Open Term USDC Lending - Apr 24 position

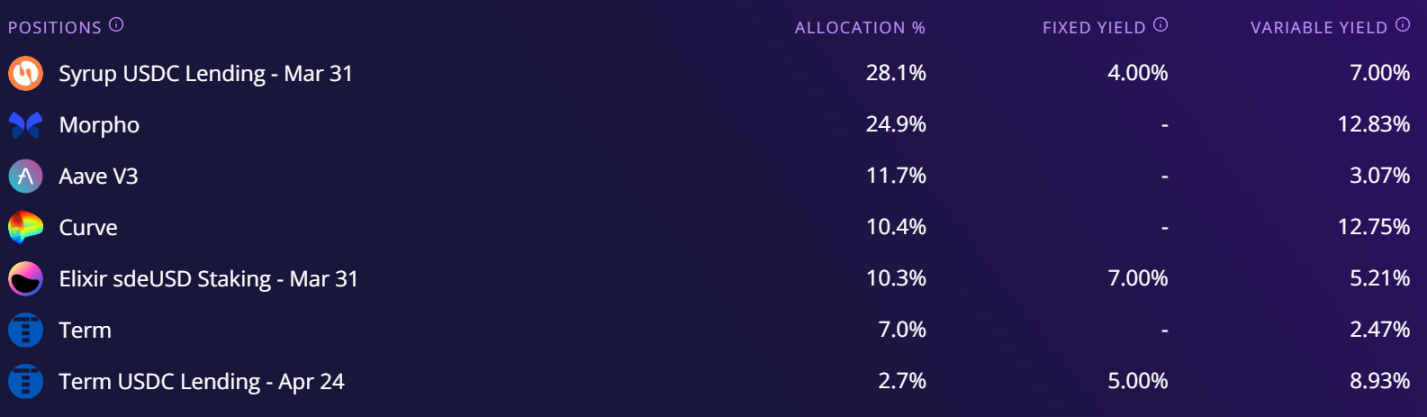click(202, 381)
